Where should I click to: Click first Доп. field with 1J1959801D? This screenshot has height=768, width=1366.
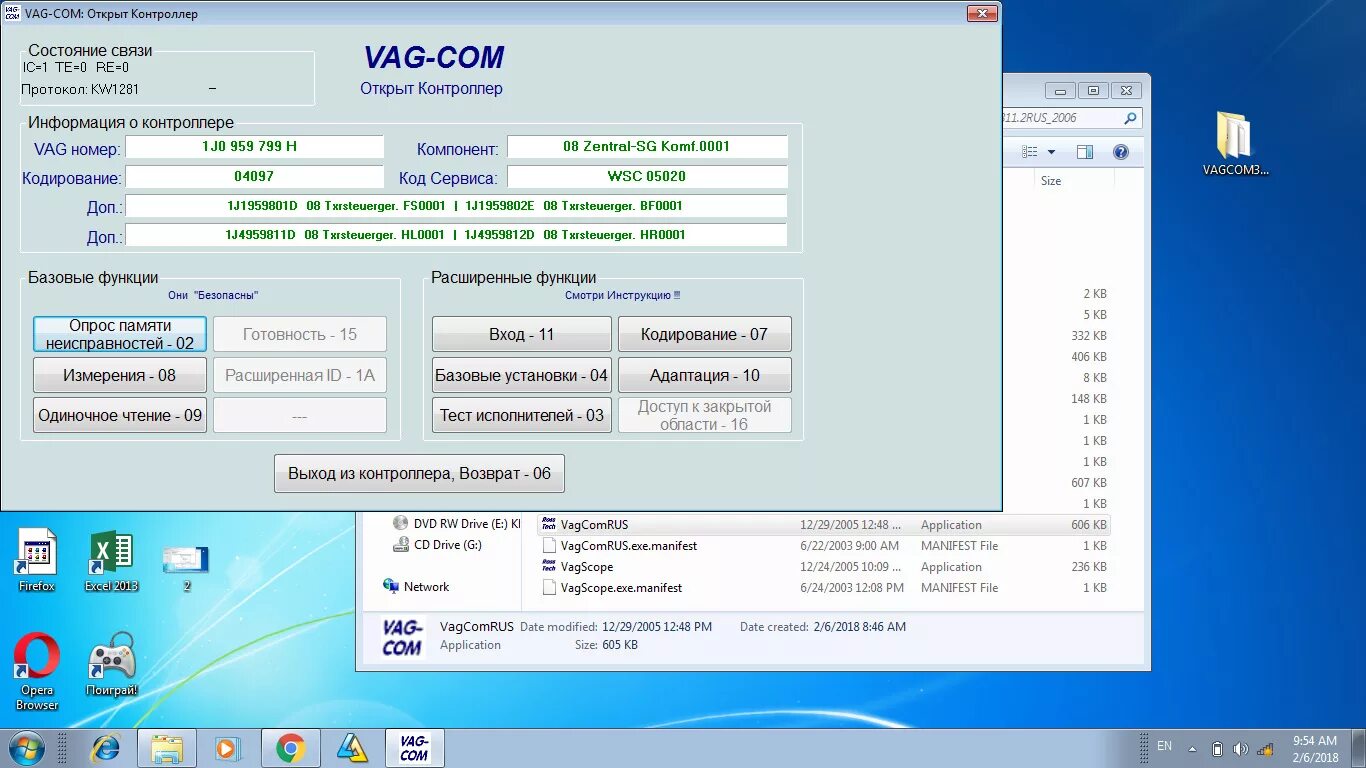click(456, 206)
